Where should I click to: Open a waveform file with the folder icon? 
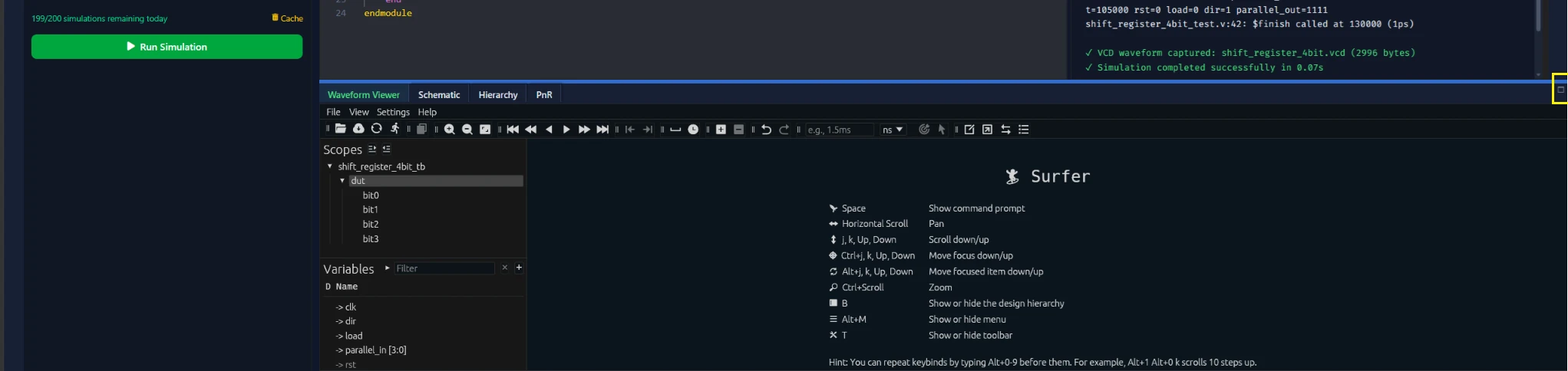click(x=341, y=129)
